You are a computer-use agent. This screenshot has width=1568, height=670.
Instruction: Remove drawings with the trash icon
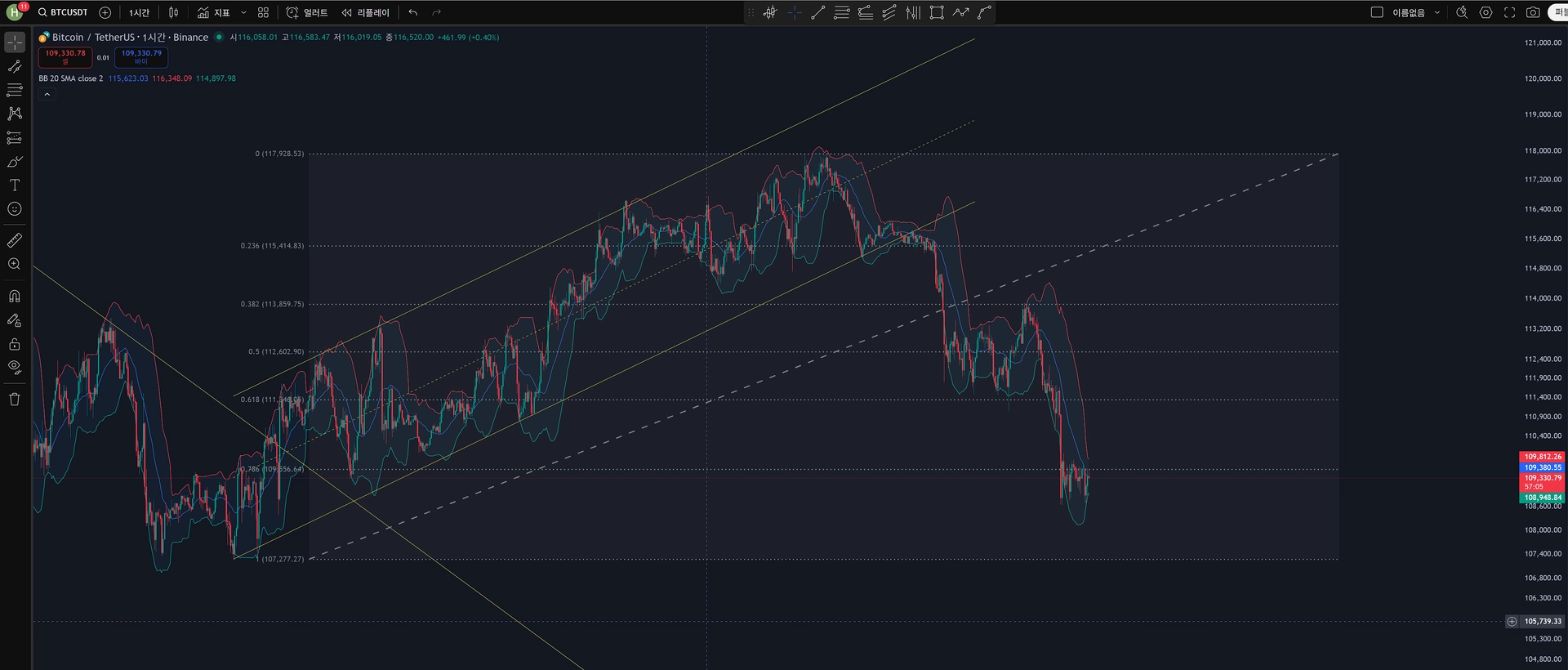click(x=15, y=400)
